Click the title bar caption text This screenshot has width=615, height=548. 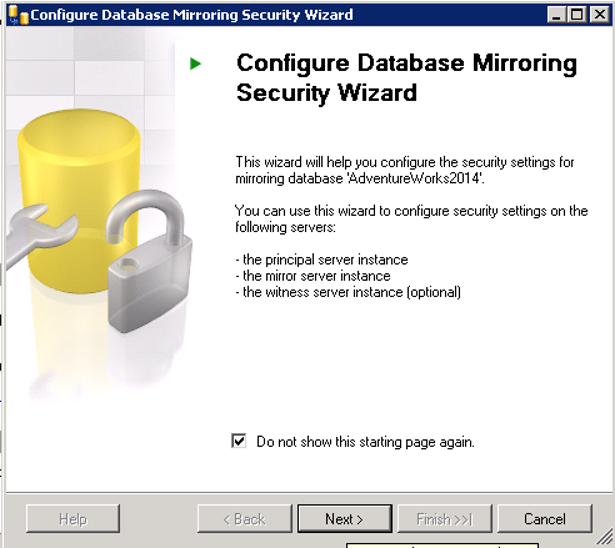pos(192,15)
